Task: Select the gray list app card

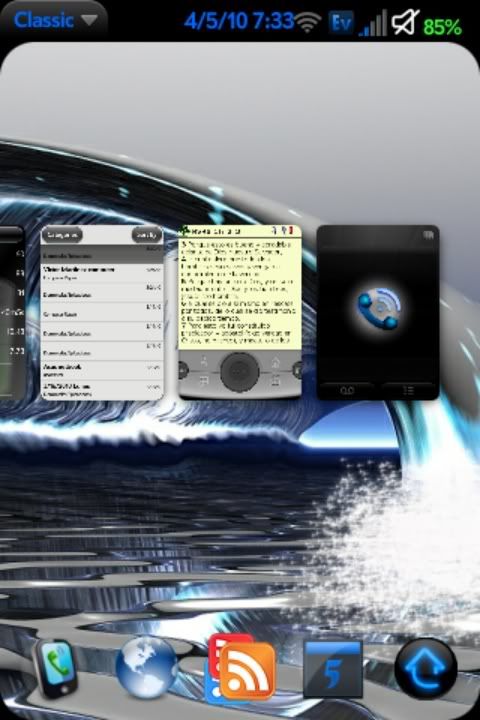Action: coord(102,312)
